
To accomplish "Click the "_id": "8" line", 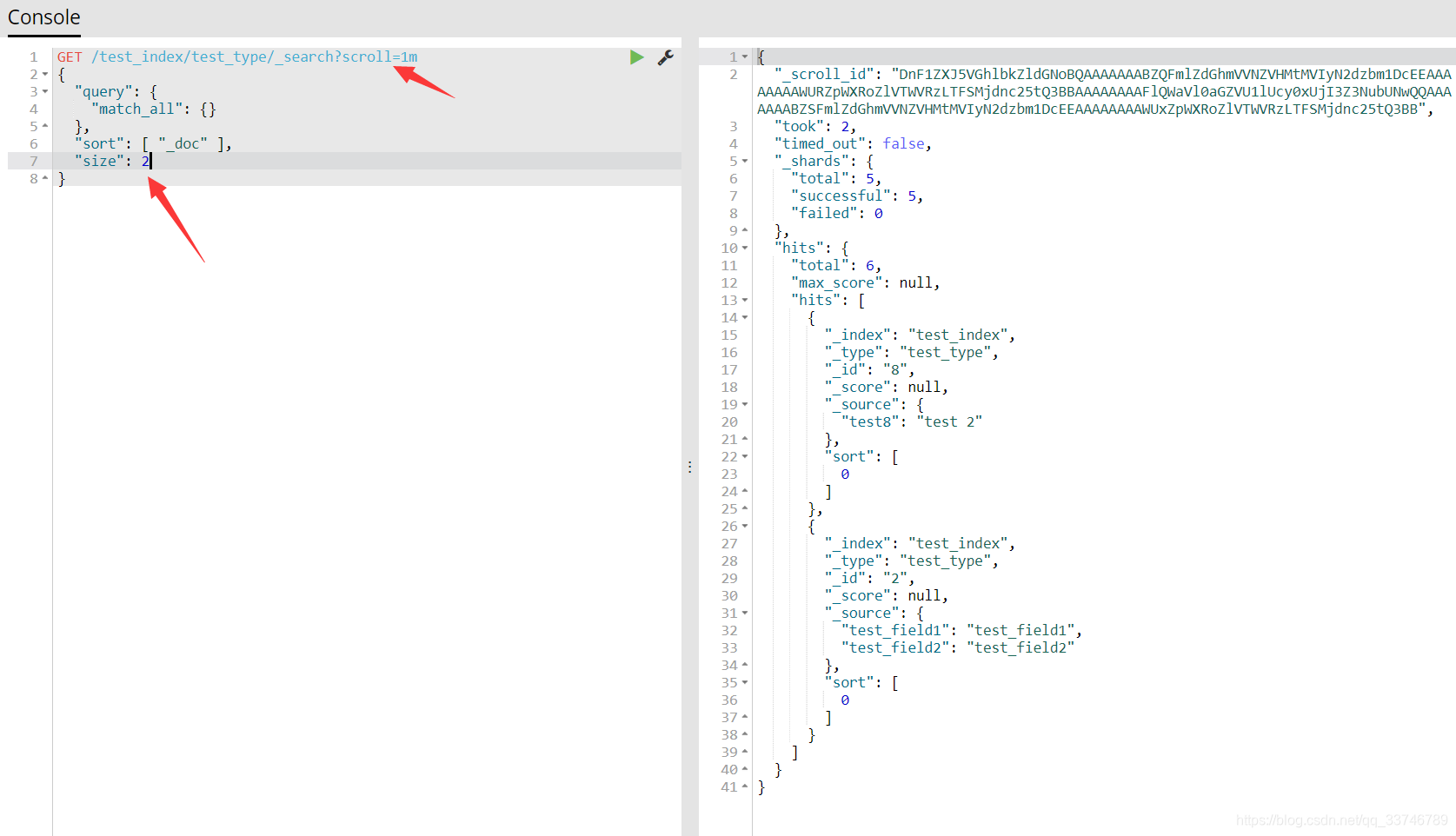I will (x=869, y=370).
